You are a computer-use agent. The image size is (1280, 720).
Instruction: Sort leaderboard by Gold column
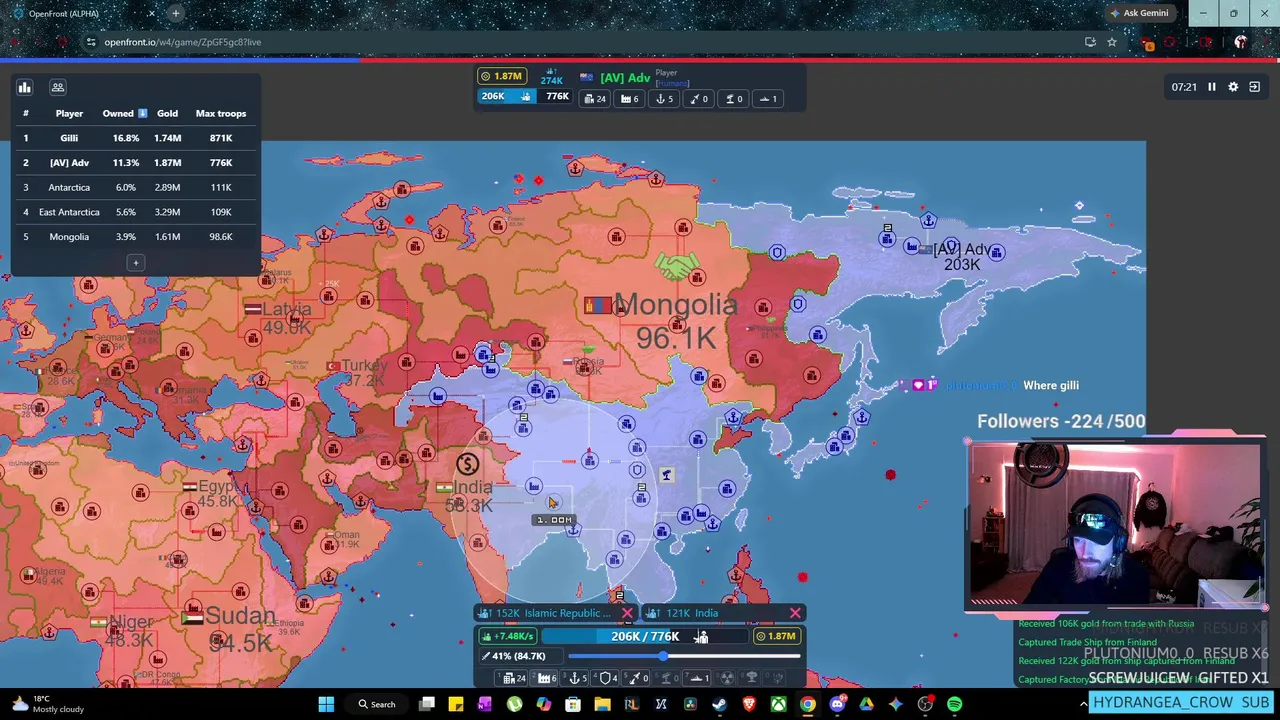(x=167, y=113)
